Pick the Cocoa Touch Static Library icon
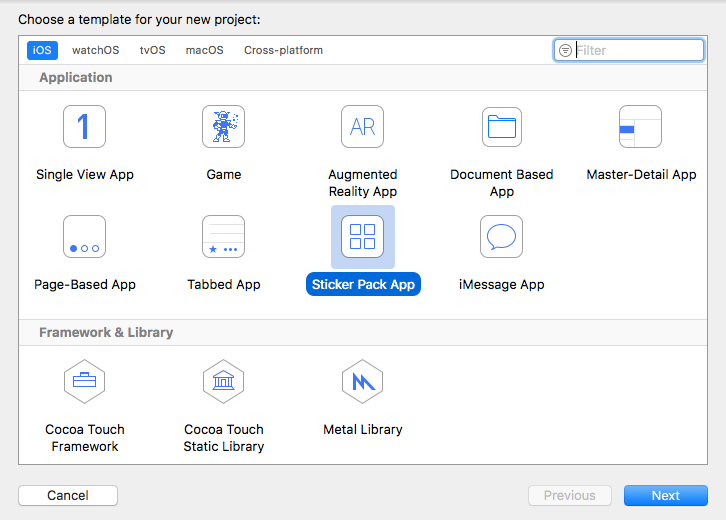 click(x=224, y=382)
